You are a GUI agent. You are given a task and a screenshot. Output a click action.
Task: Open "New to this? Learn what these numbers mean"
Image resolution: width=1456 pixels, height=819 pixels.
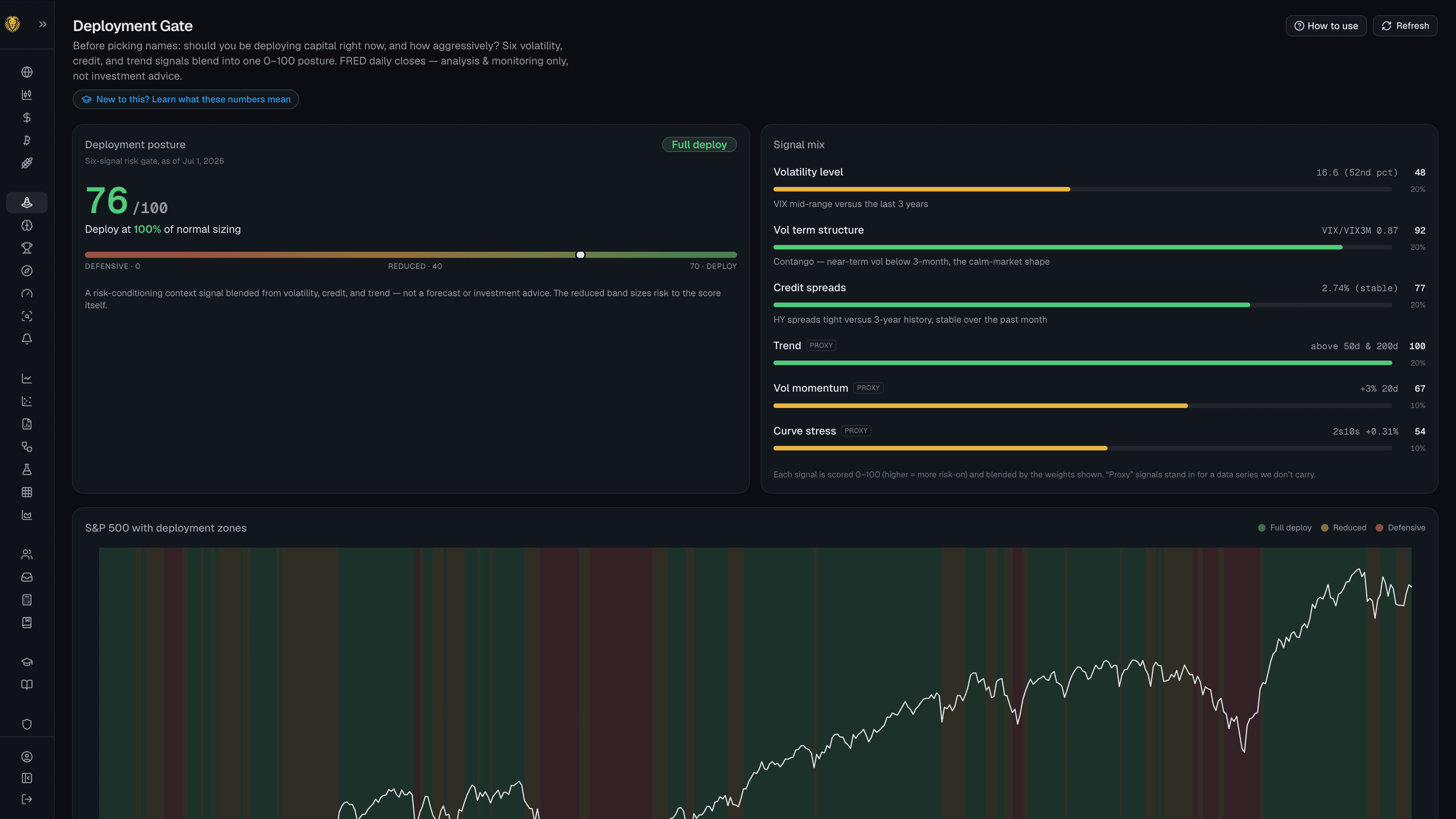tap(185, 99)
